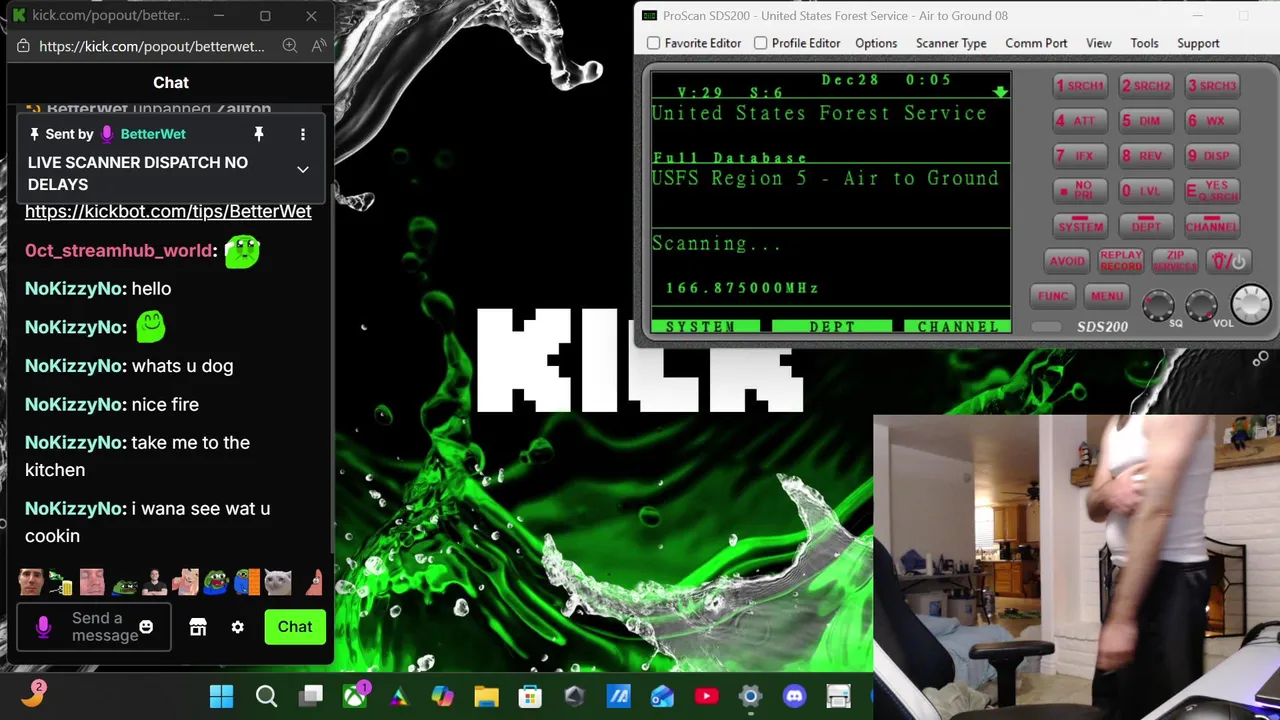The height and width of the screenshot is (720, 1280).
Task: Click the BetterWet username in pinned message
Action: point(153,134)
